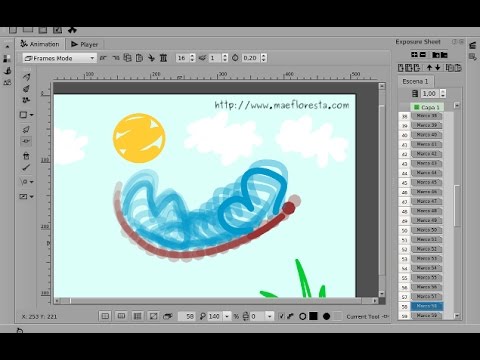This screenshot has height=360, width=480.
Task: Select frame Marco 38 in Exposure Sheet
Action: (427, 116)
